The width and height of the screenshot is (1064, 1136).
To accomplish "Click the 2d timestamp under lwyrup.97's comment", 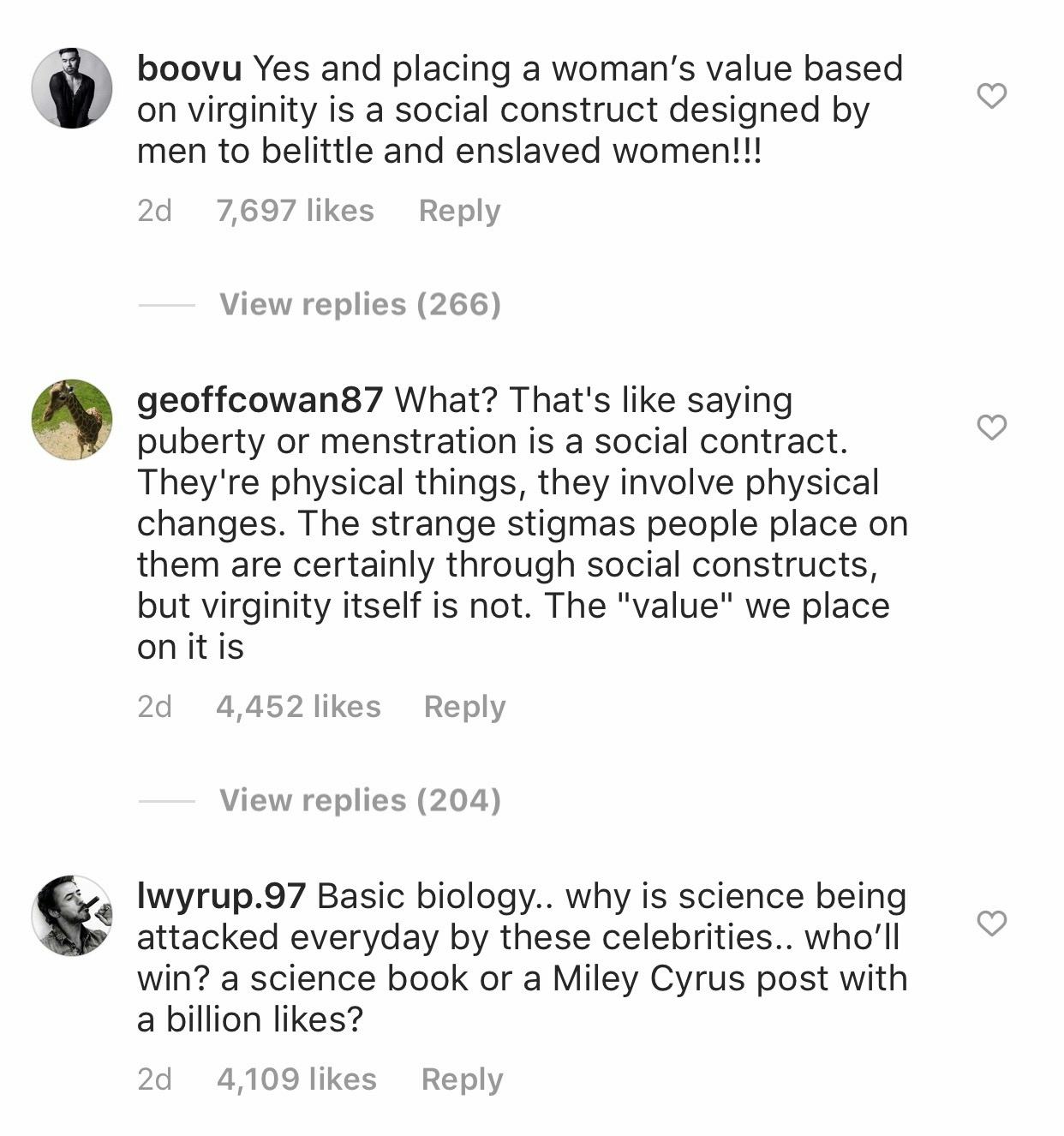I will coord(154,1079).
